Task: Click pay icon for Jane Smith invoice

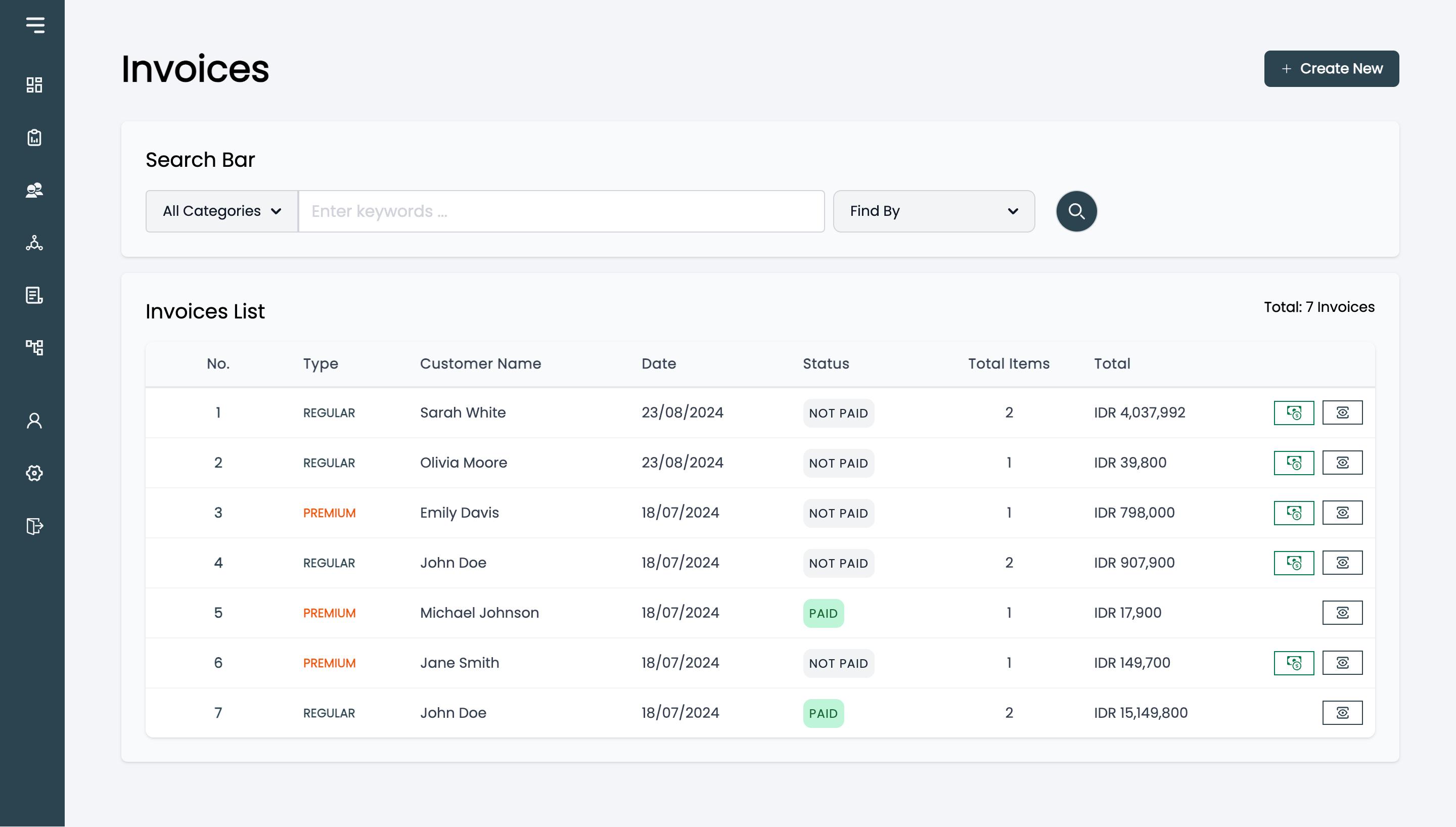Action: (x=1294, y=663)
